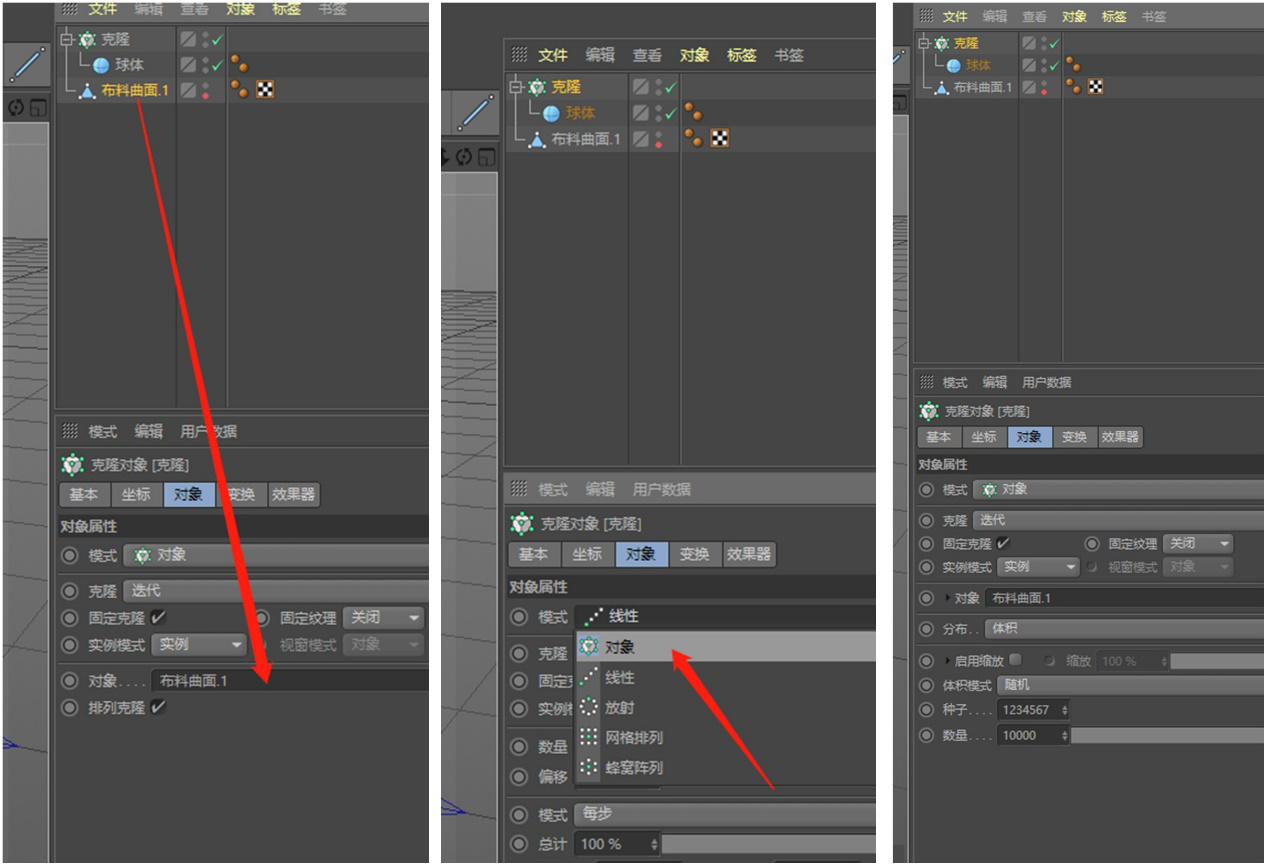Pick the 放射 radial clone mode icon
This screenshot has width=1266, height=865.
pos(589,707)
